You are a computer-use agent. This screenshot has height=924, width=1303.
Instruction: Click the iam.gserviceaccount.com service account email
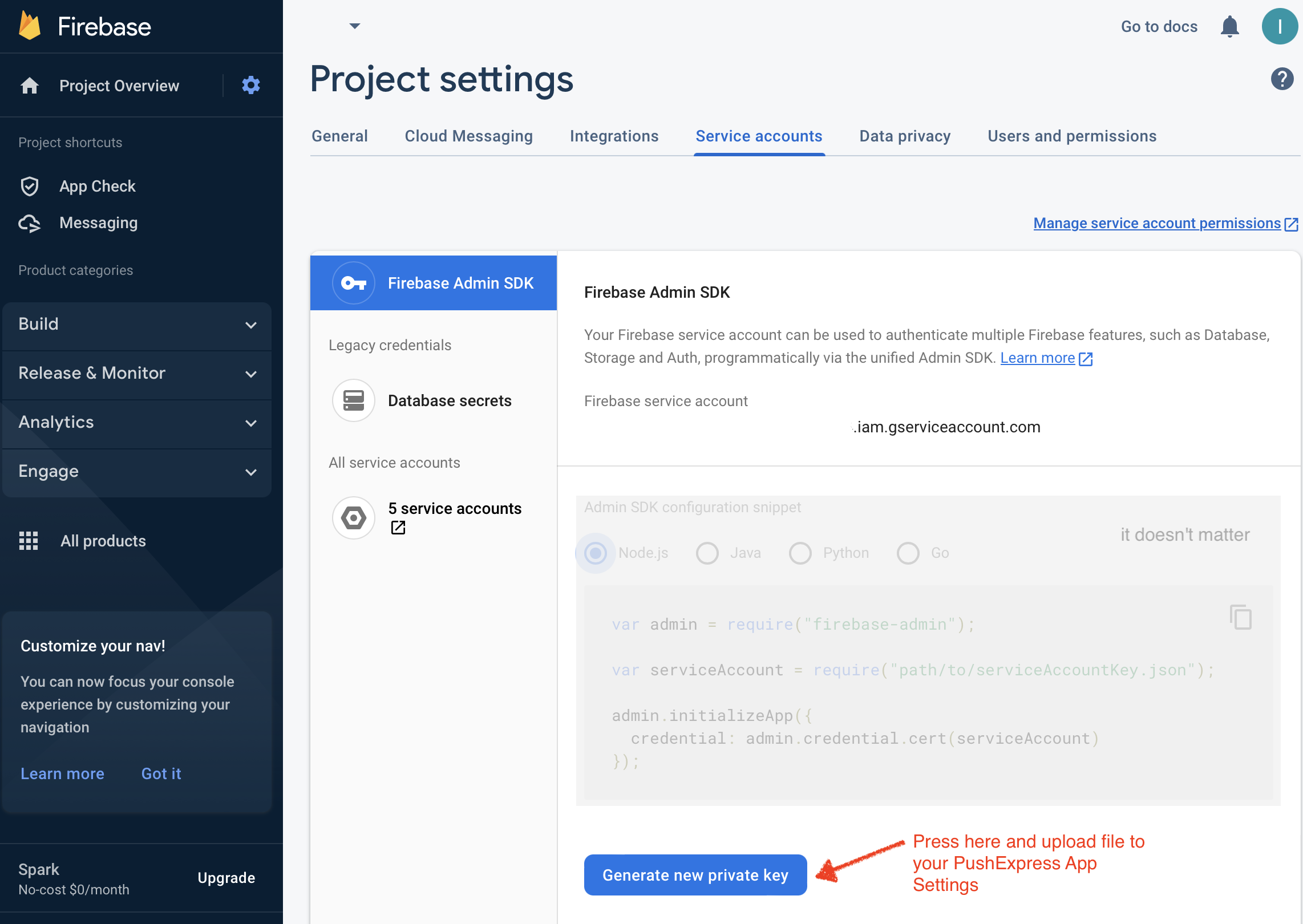[946, 427]
